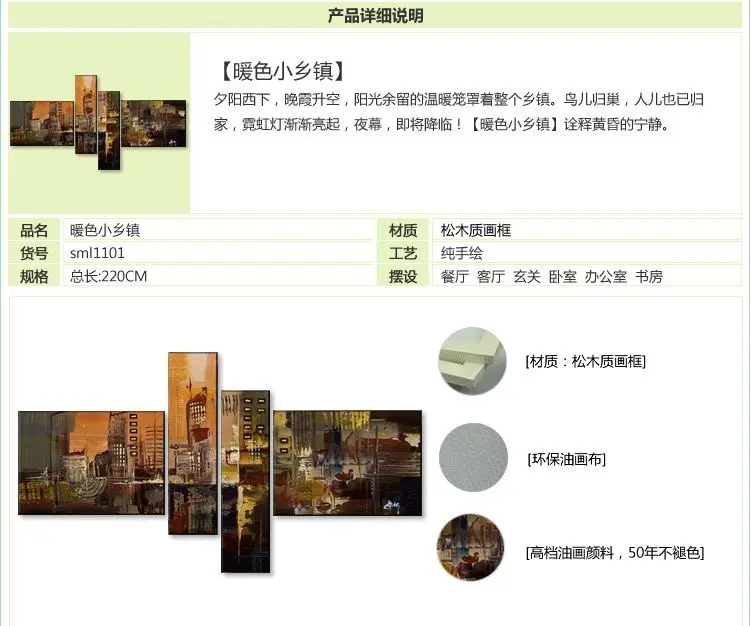Select the table value 松木质画框
Viewport: 751px width, 626px height.
(x=476, y=230)
